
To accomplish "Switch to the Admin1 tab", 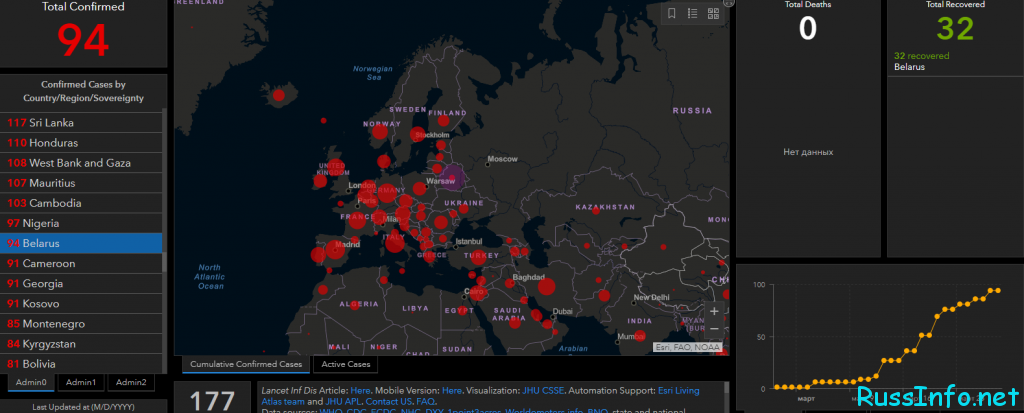I will coord(81,382).
